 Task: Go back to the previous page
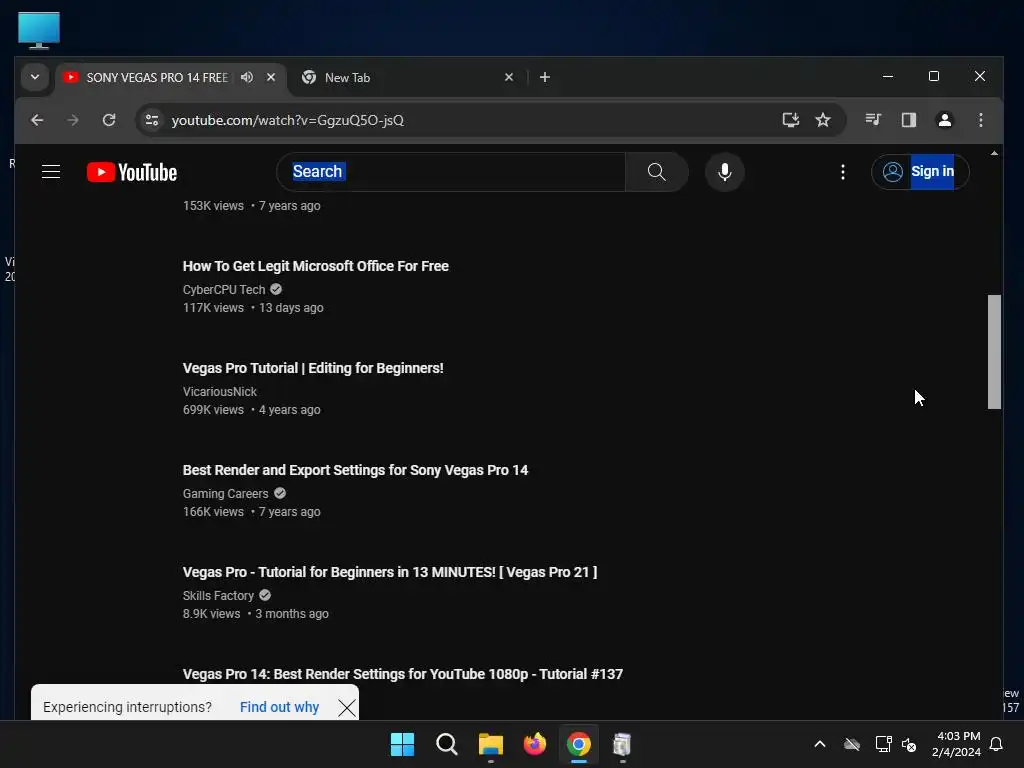point(37,120)
